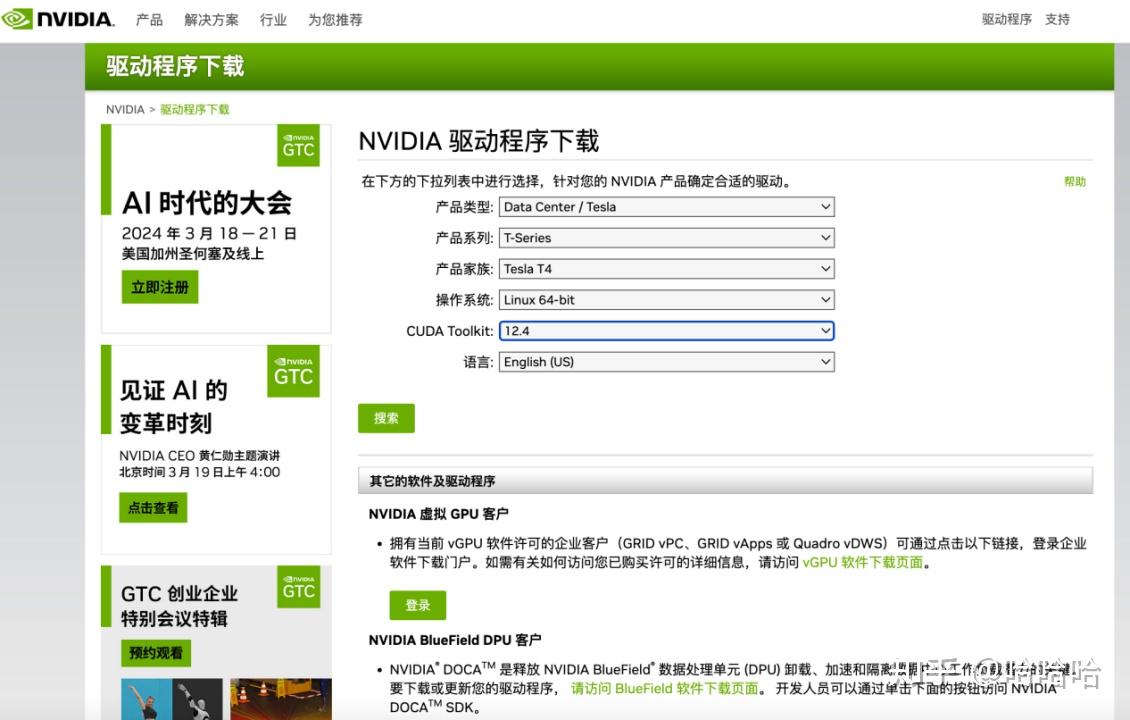The image size is (1130, 720).
Task: Open 支持 in the top navigation
Action: [x=1057, y=19]
